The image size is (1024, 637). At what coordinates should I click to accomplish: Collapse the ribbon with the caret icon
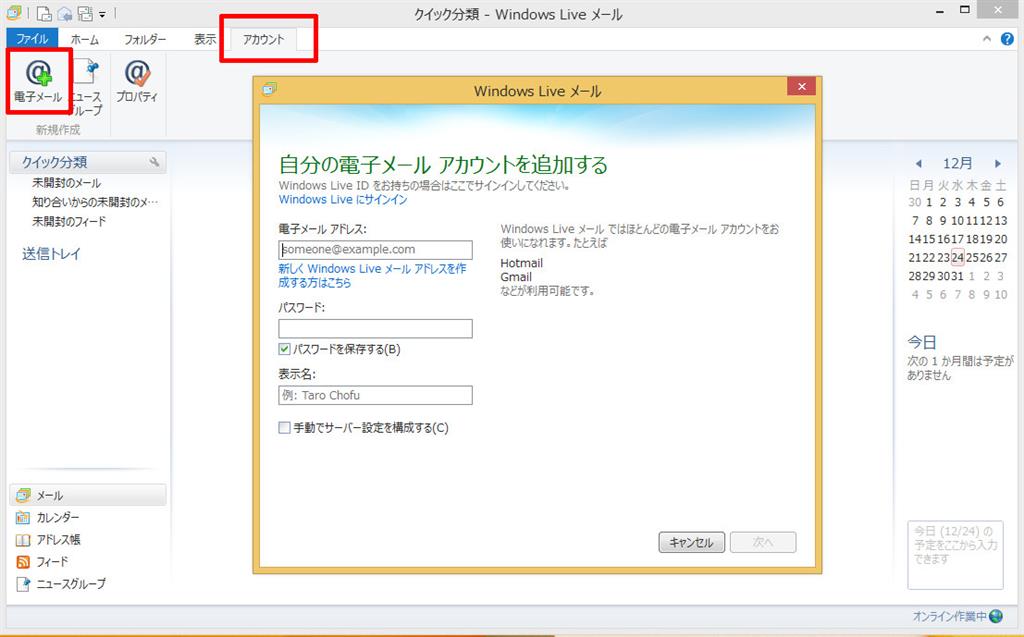coord(987,39)
